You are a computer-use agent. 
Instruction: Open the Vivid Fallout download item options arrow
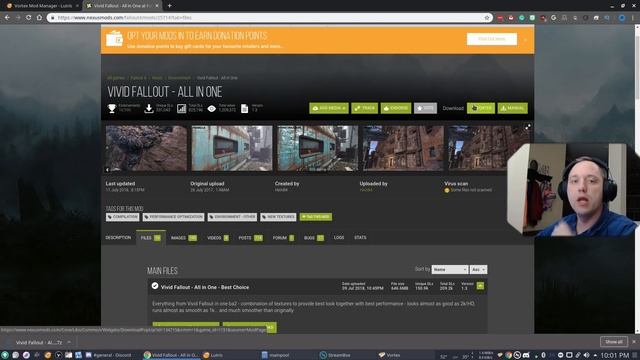(x=69, y=342)
